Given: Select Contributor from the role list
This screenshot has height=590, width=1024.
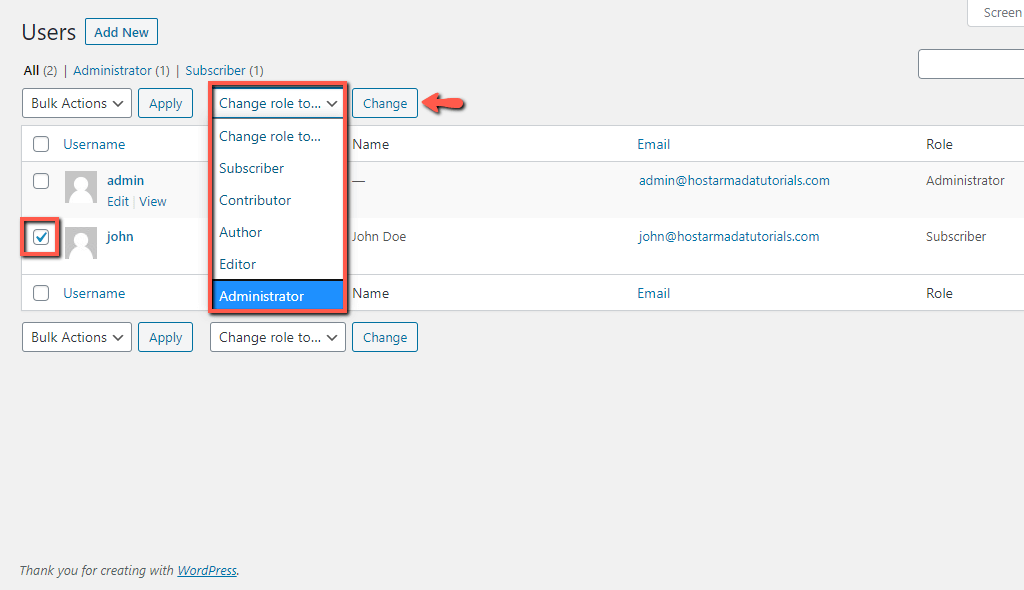Looking at the screenshot, I should click(x=278, y=200).
